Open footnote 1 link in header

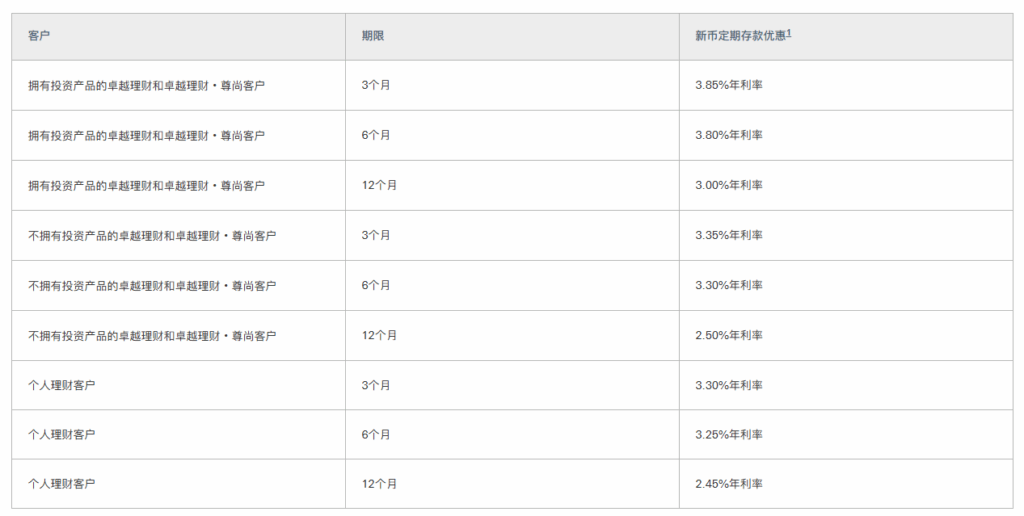(789, 33)
